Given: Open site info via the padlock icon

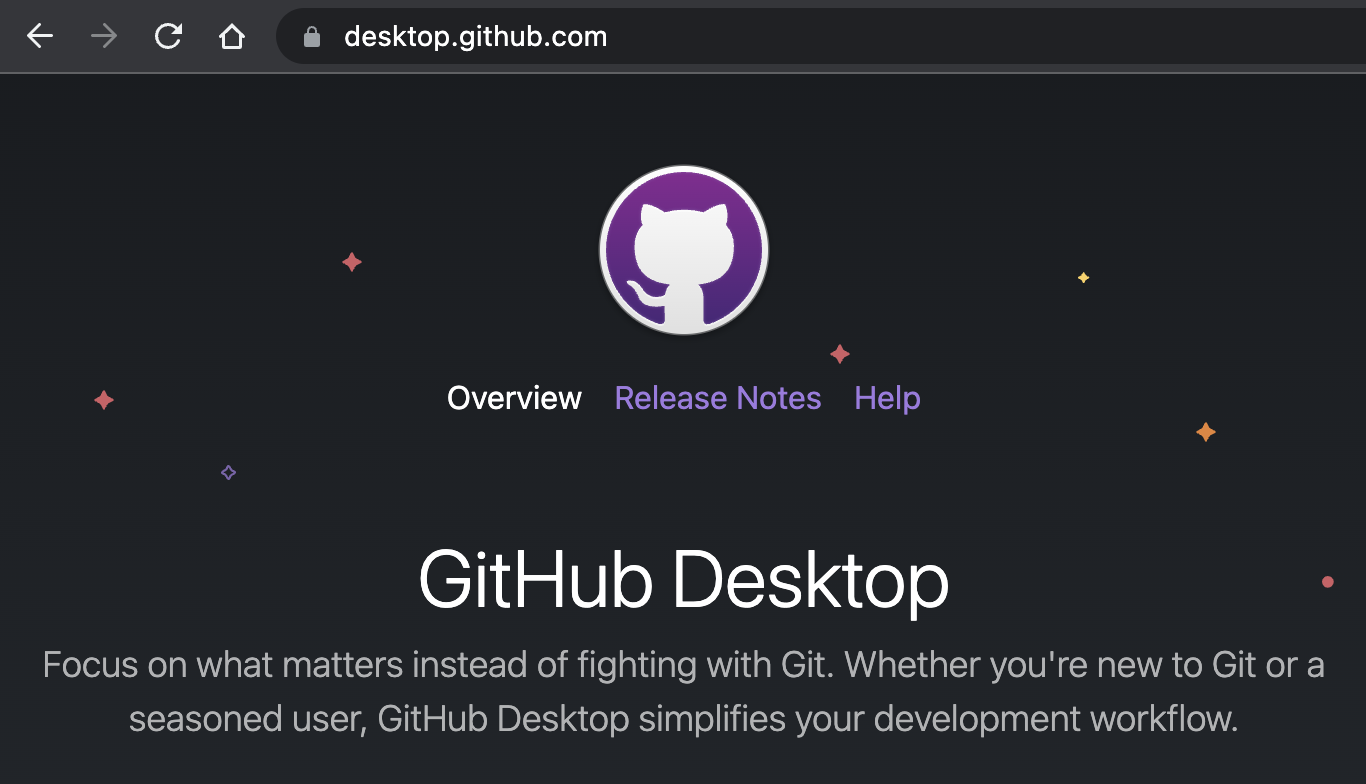Looking at the screenshot, I should pyautogui.click(x=312, y=37).
